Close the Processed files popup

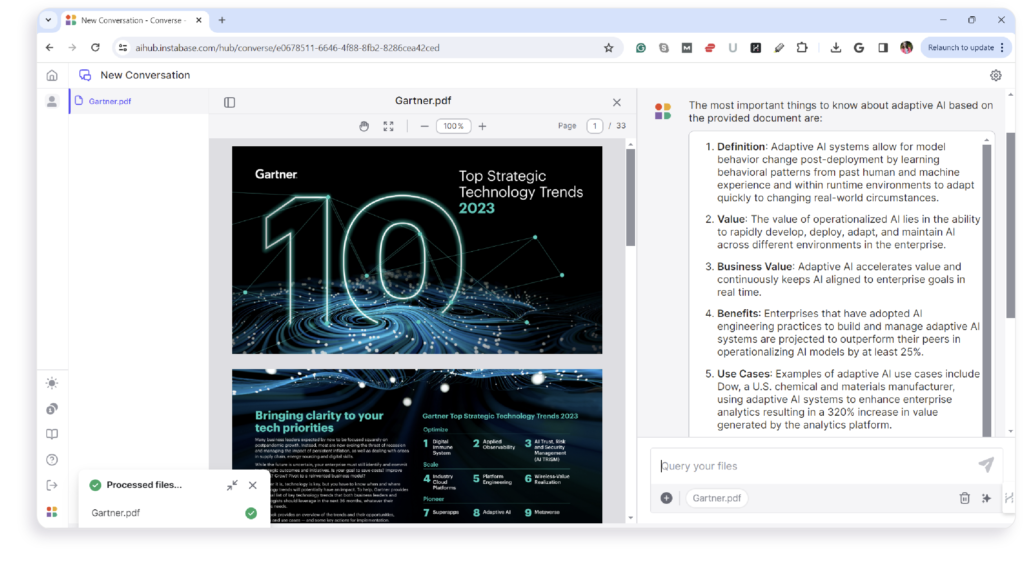(x=253, y=486)
